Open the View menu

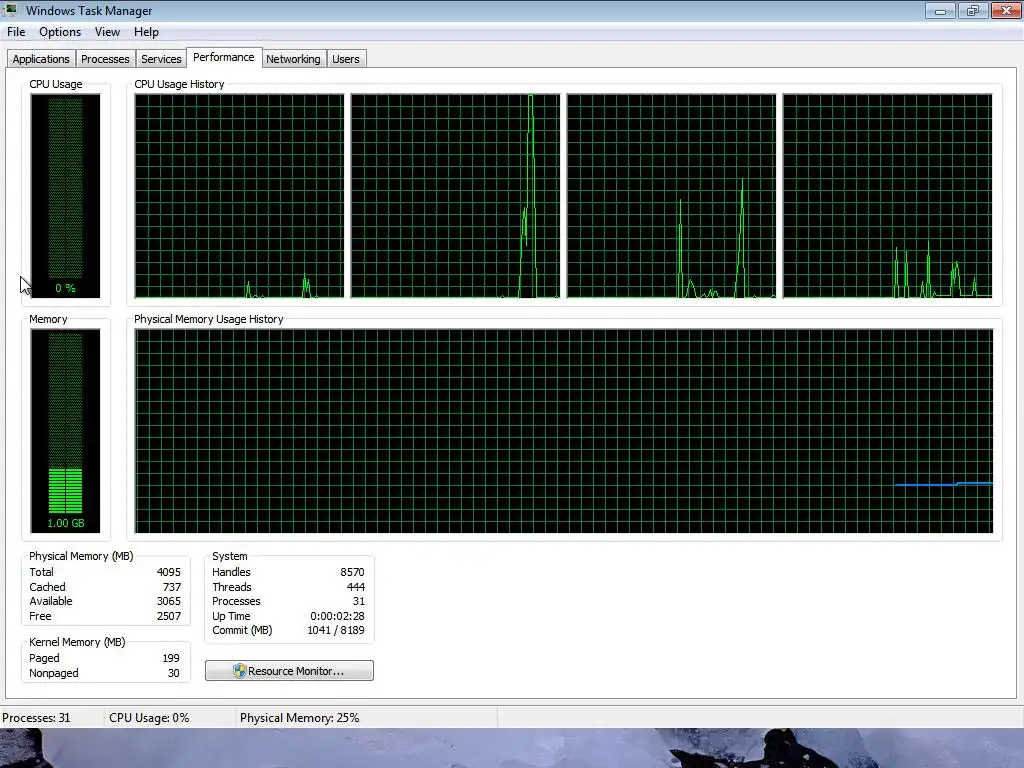coord(107,32)
